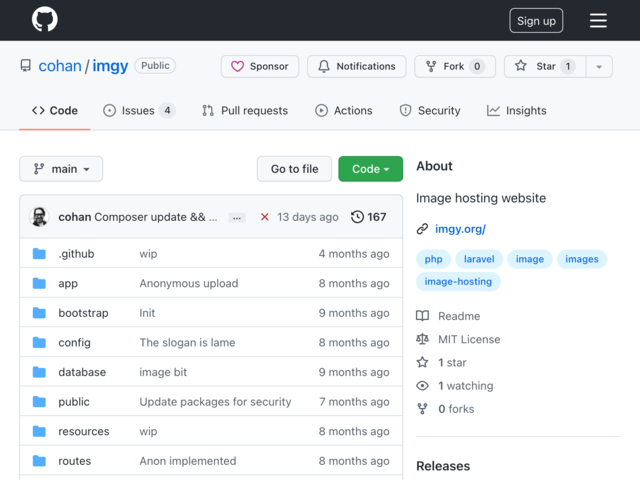Screen dimensions: 640x480
Task: Switch to the Insights tab
Action: click(x=516, y=111)
